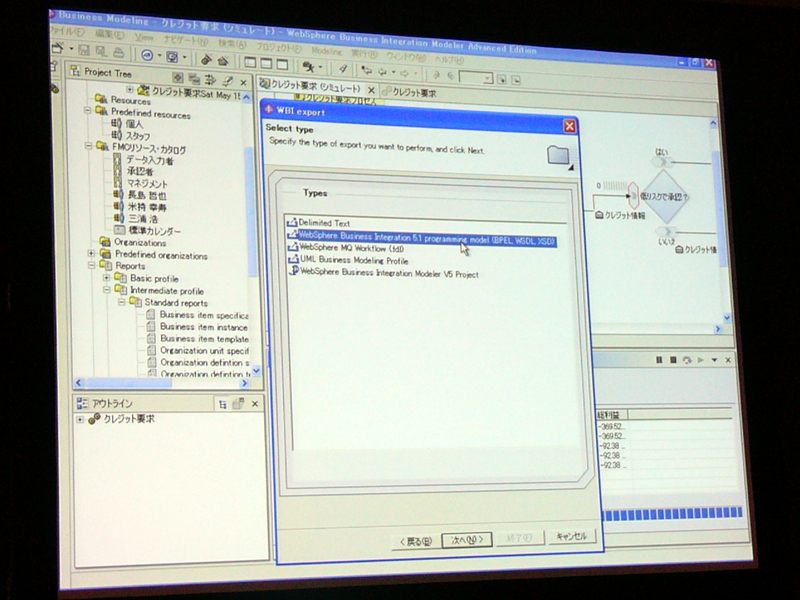Expand the Basic profile tree node
The image size is (800, 600).
tap(106, 278)
